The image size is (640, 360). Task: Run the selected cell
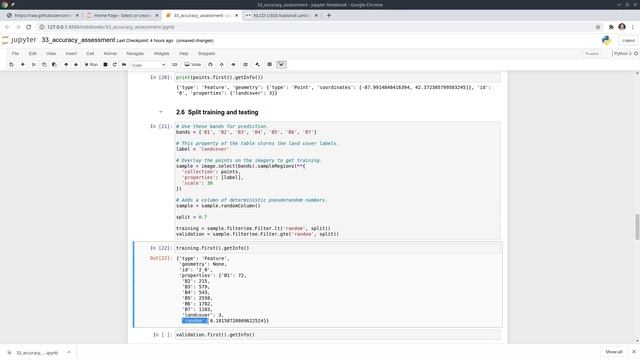91,64
